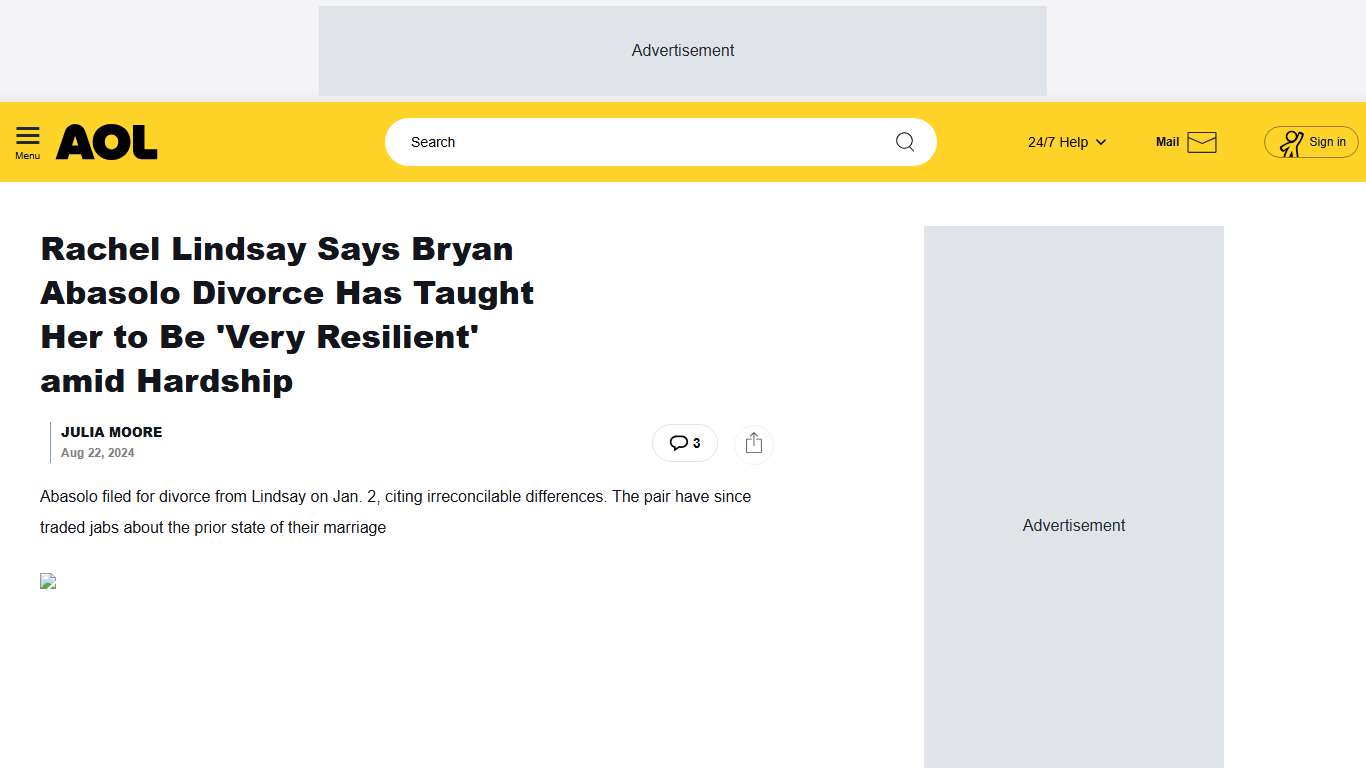Open the hamburger Menu icon

click(28, 136)
